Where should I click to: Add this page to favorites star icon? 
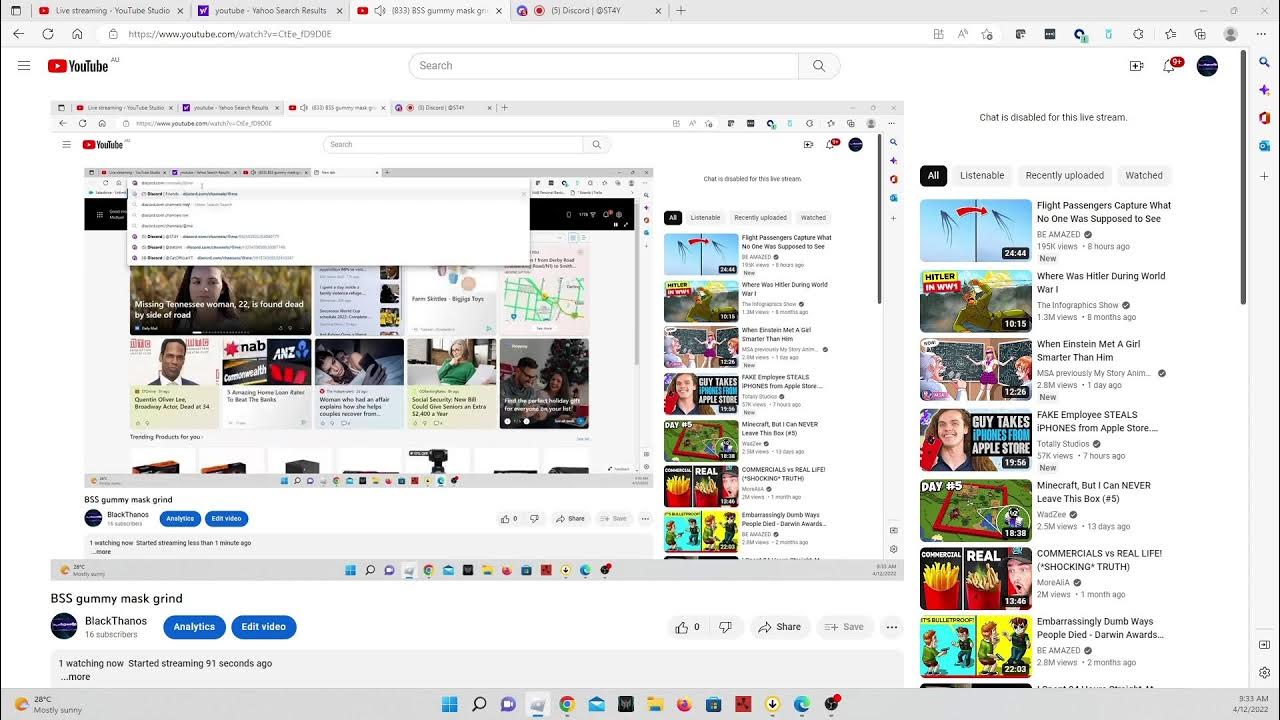987,34
